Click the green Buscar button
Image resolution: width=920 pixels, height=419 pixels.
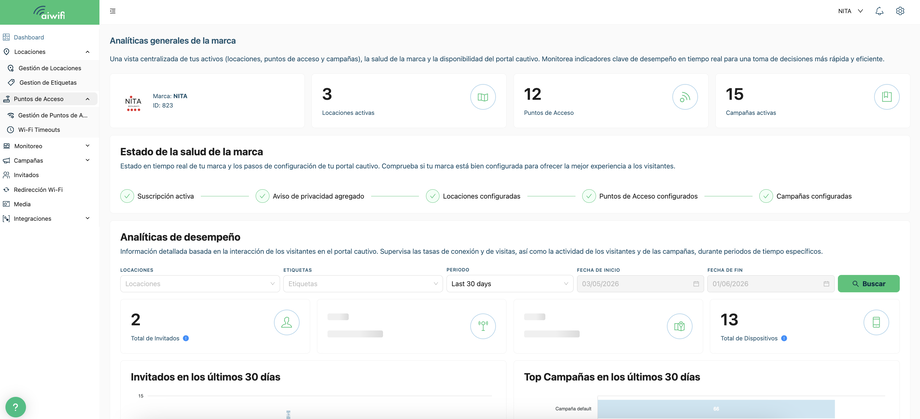[868, 283]
